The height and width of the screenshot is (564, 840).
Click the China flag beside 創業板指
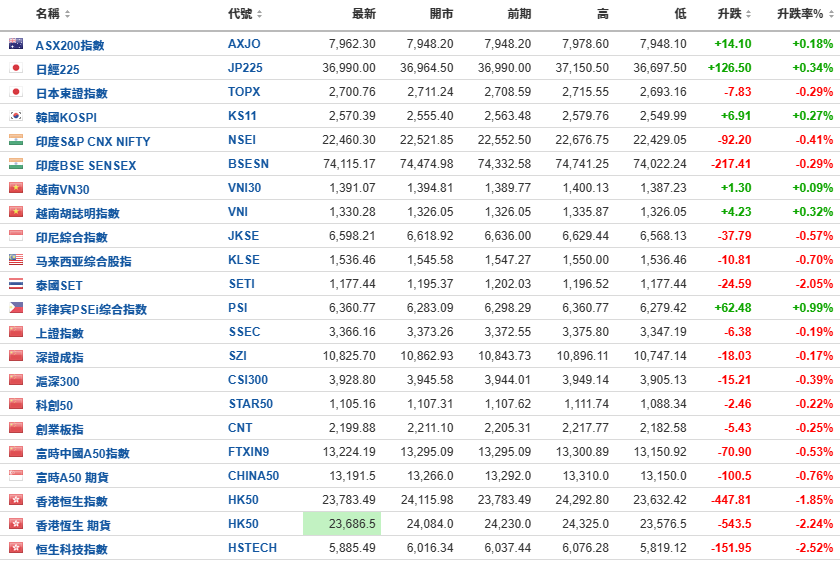coord(16,428)
